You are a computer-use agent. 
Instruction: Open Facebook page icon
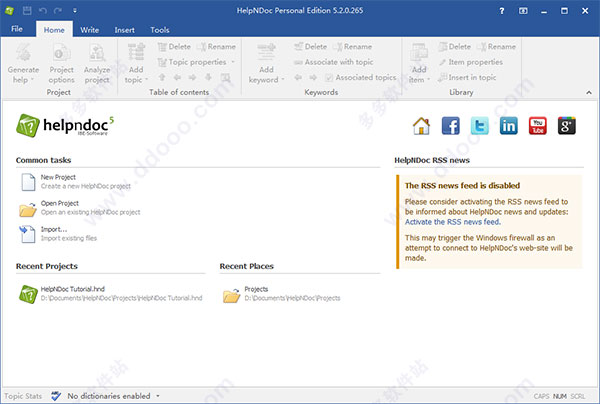click(450, 126)
